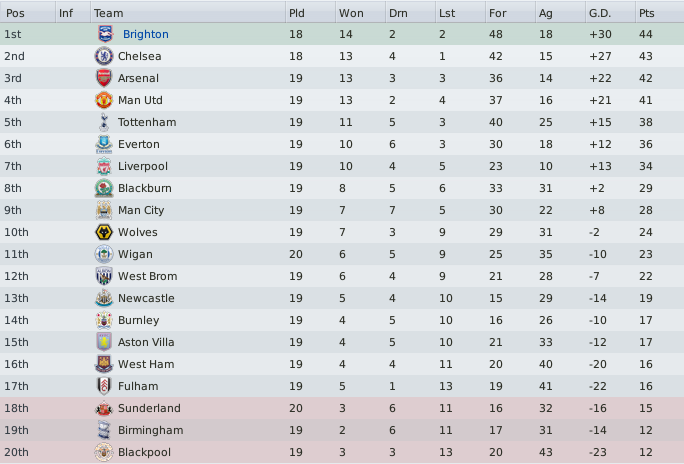This screenshot has width=684, height=464.
Task: Click the Chelsea club badge
Action: (x=104, y=56)
